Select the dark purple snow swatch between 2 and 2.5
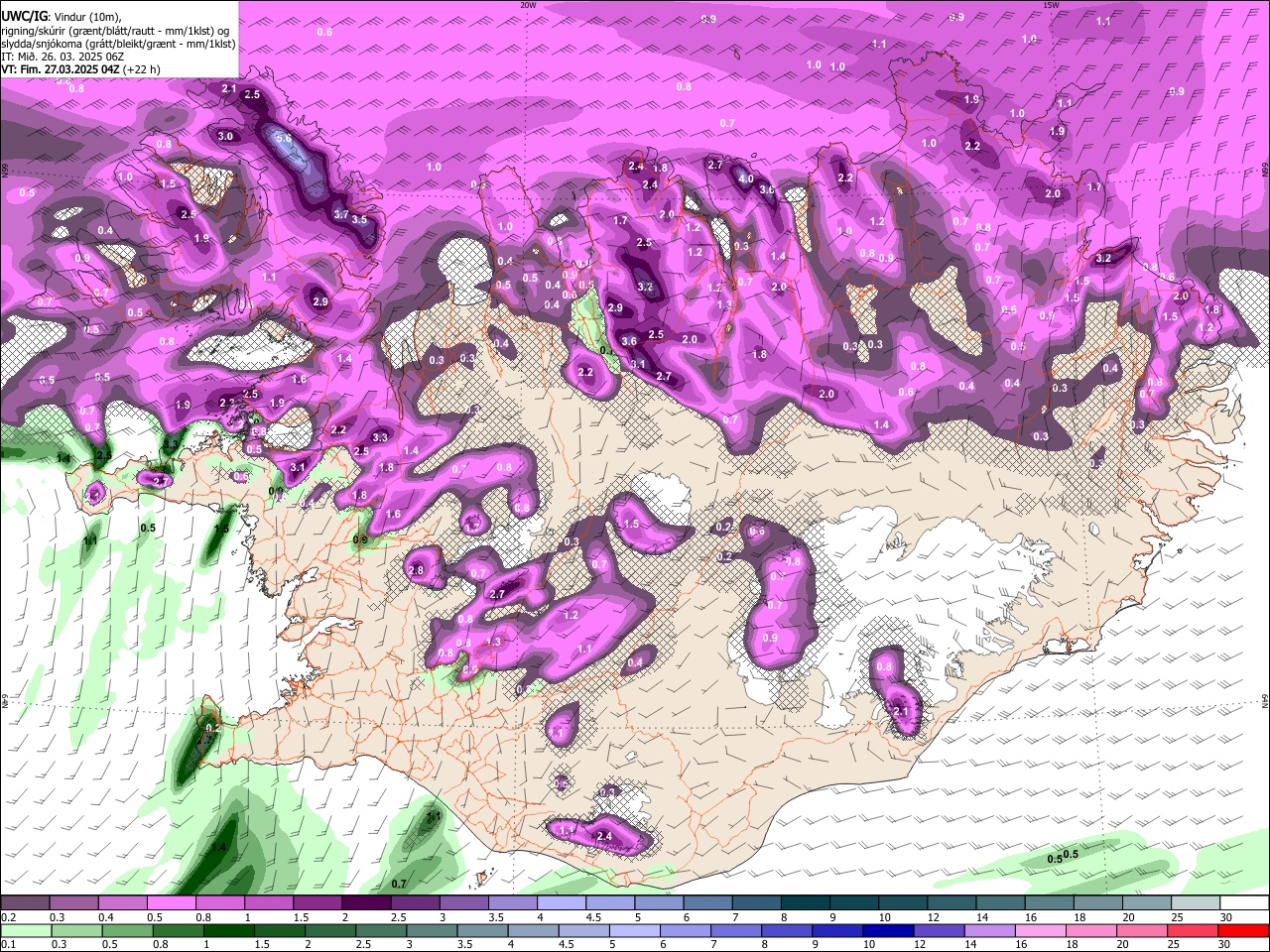 point(365,903)
